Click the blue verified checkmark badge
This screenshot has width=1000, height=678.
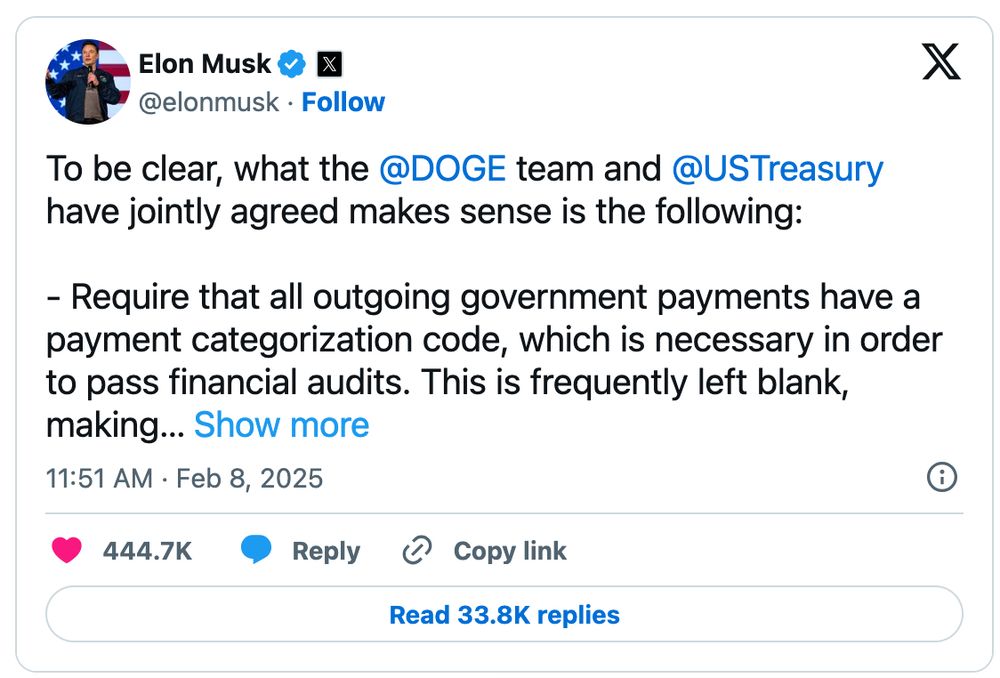point(292,65)
